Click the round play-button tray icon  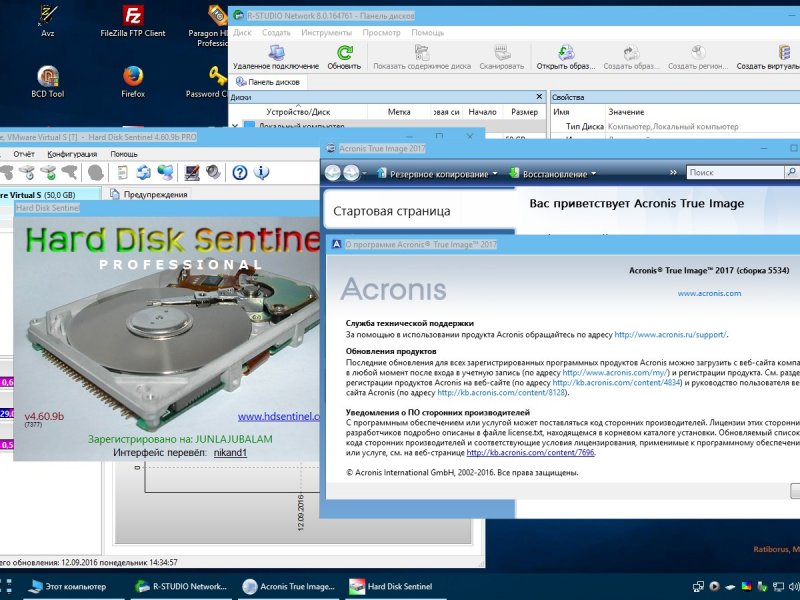coord(714,586)
